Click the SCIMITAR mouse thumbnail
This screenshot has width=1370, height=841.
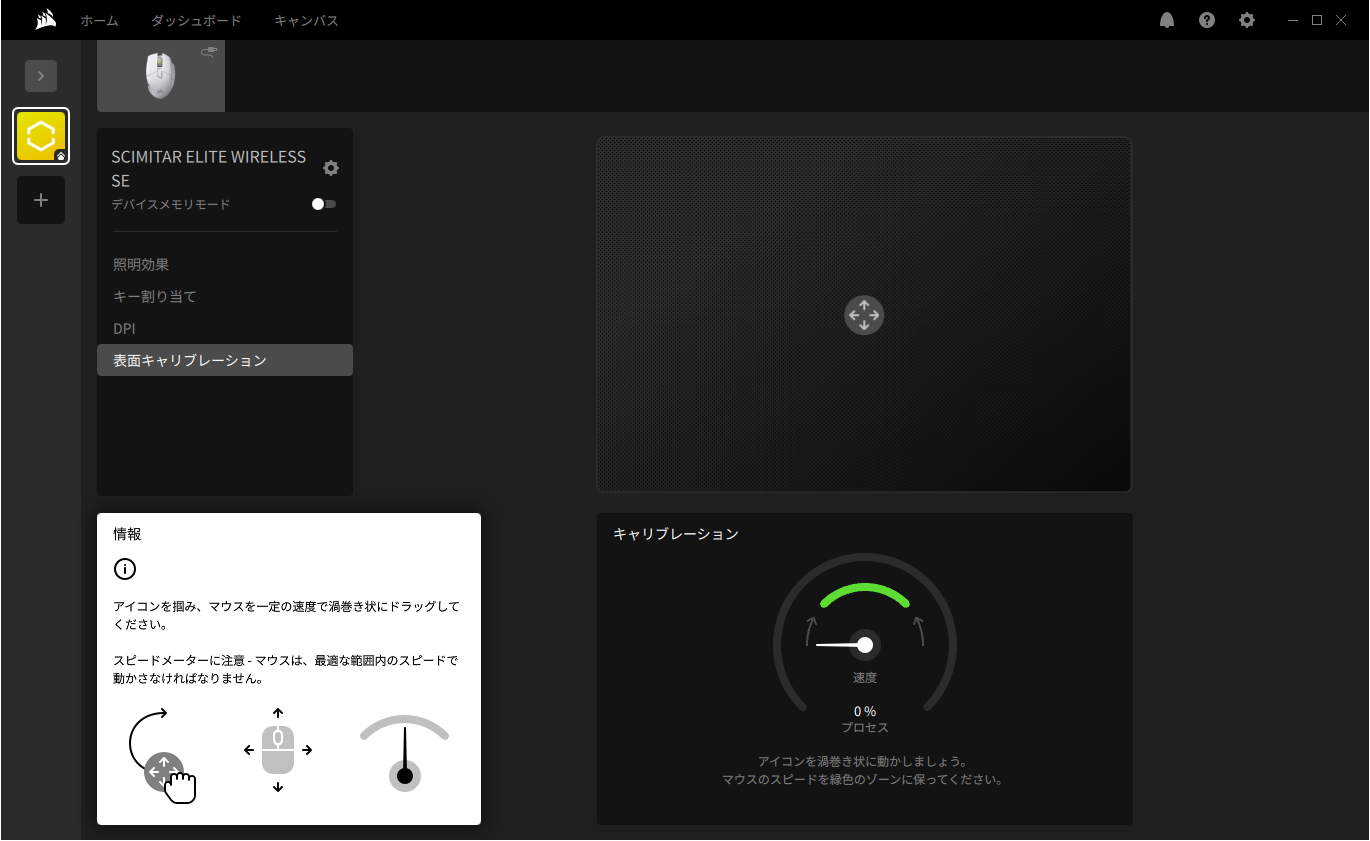160,75
